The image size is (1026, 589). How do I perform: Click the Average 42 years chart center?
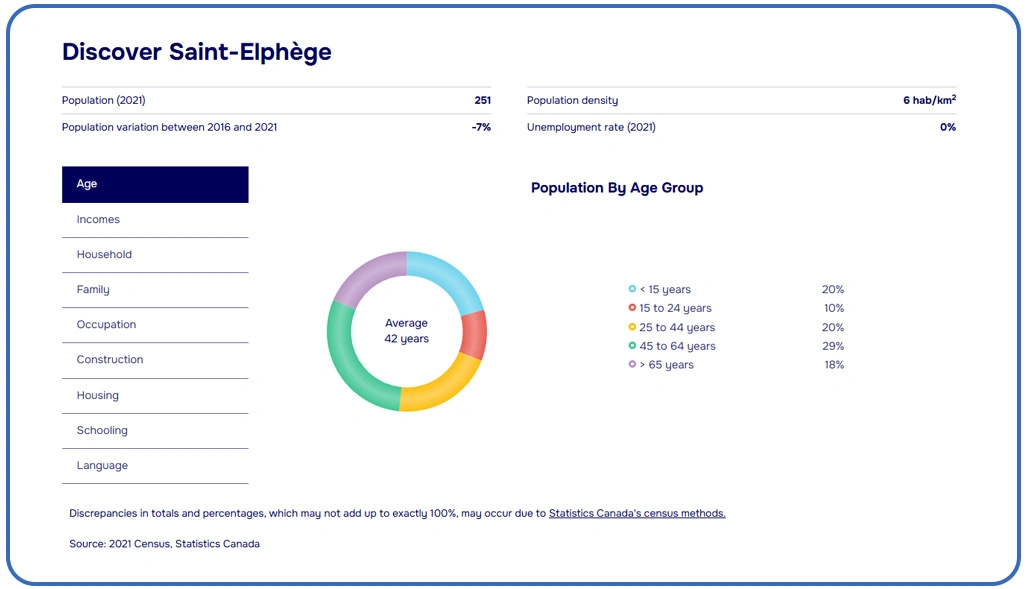(406, 332)
